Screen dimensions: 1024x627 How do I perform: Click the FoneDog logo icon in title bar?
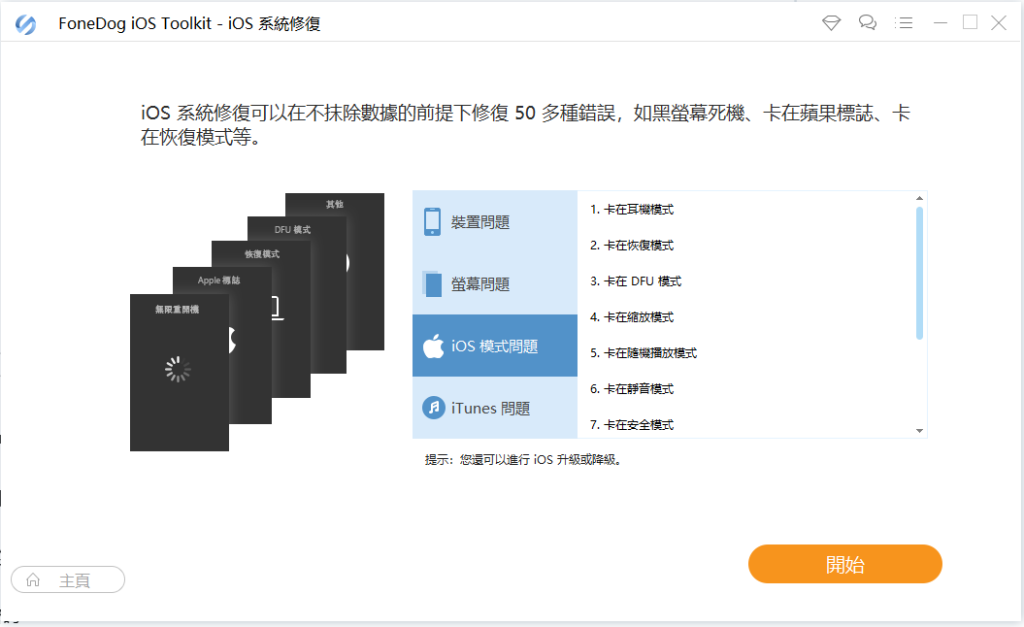pyautogui.click(x=25, y=24)
